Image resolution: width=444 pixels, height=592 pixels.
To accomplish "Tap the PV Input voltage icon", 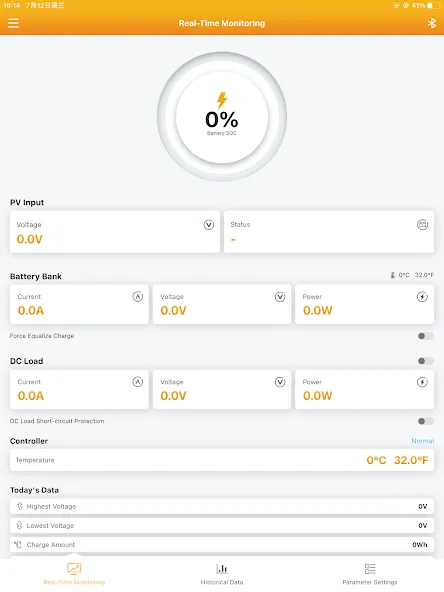I will [209, 225].
